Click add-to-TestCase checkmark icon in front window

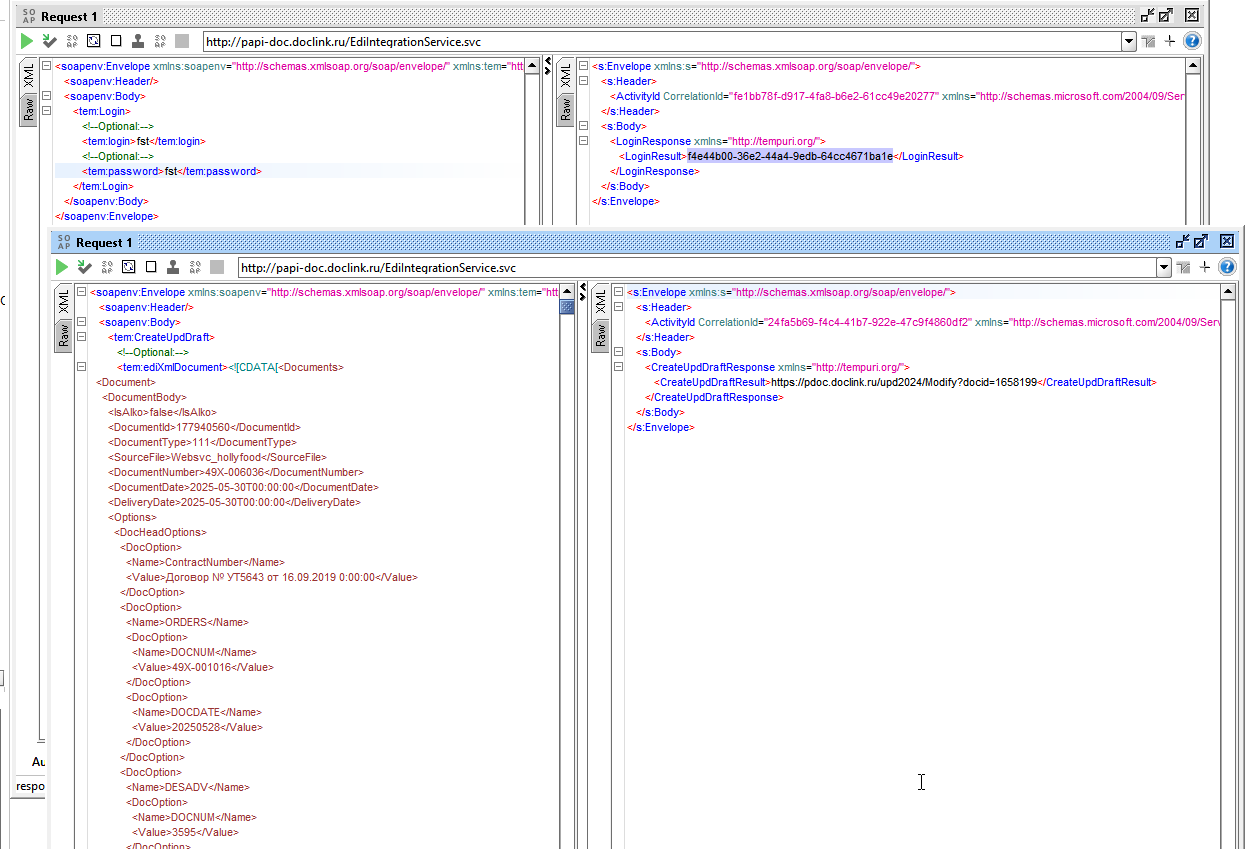[x=85, y=267]
